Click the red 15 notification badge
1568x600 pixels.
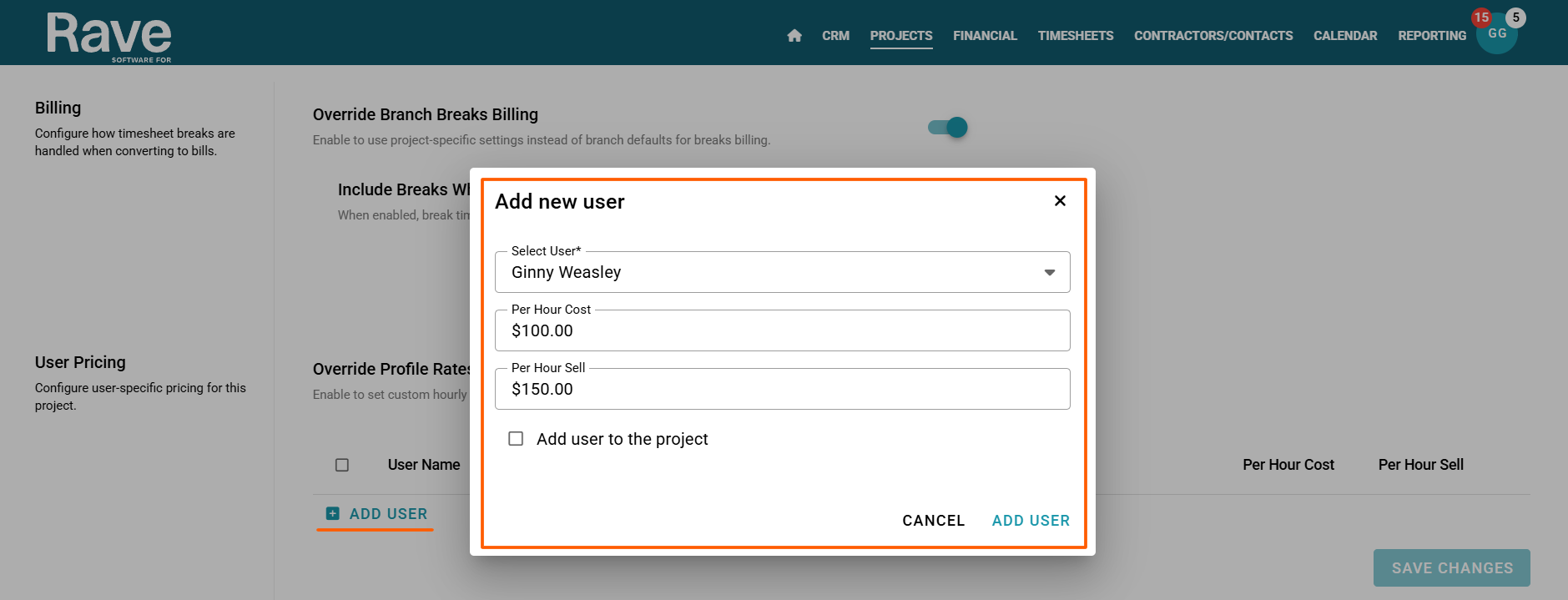click(x=1481, y=17)
